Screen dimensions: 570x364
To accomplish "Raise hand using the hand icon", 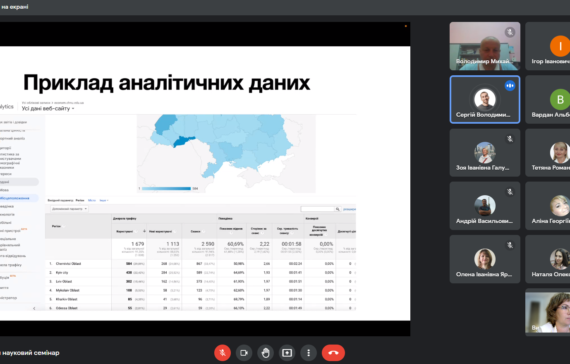I will pyautogui.click(x=266, y=353).
